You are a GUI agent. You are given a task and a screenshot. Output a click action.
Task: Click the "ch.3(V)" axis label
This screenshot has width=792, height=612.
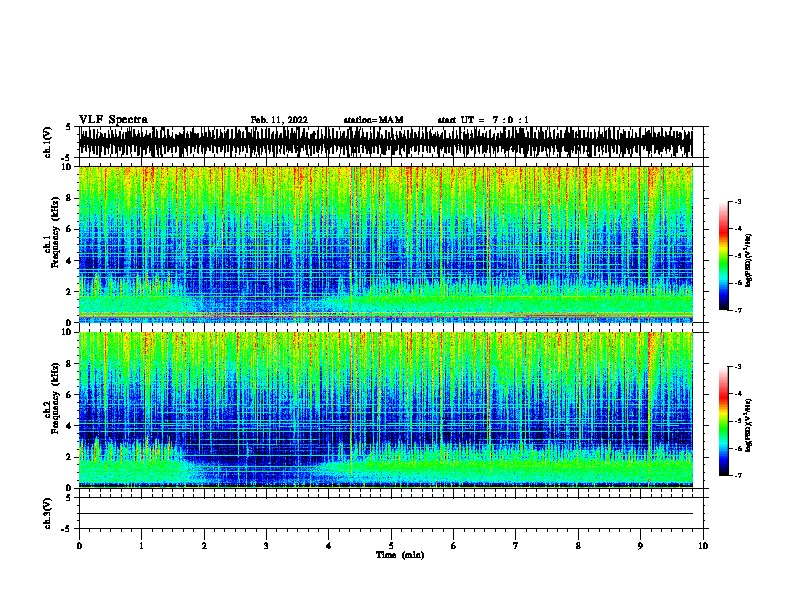[48, 513]
